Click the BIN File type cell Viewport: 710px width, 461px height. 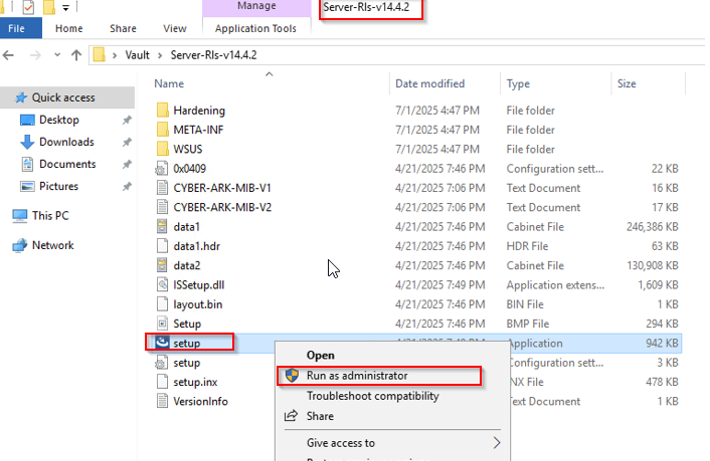pyautogui.click(x=525, y=304)
